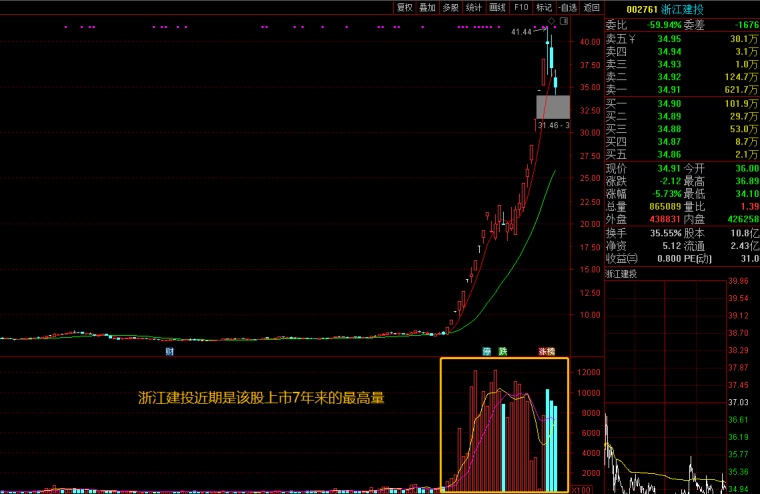Image resolution: width=760 pixels, height=494 pixels.
Task: Select the 卖一 ask price row
Action: [x=680, y=90]
